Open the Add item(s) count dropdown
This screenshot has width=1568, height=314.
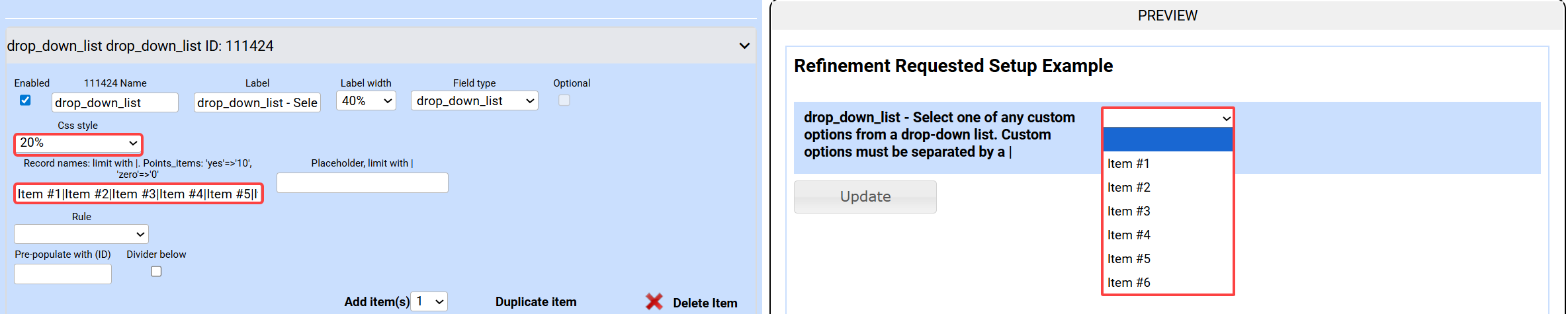click(429, 301)
